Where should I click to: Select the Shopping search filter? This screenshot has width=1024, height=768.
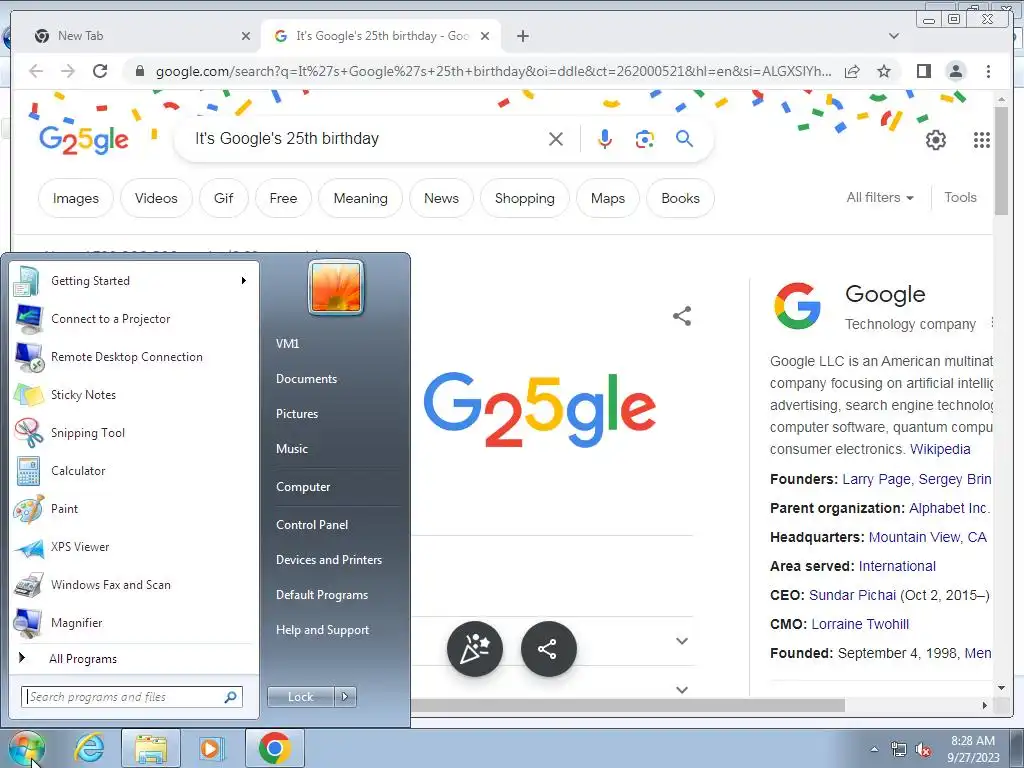pyautogui.click(x=524, y=198)
